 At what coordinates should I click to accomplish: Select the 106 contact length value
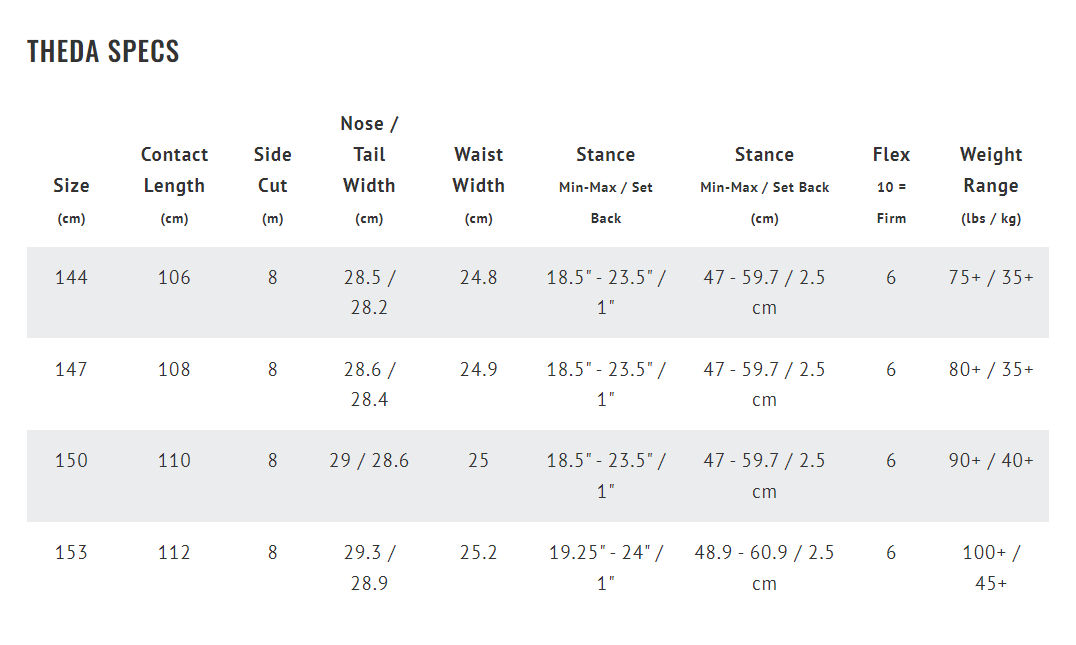(174, 277)
